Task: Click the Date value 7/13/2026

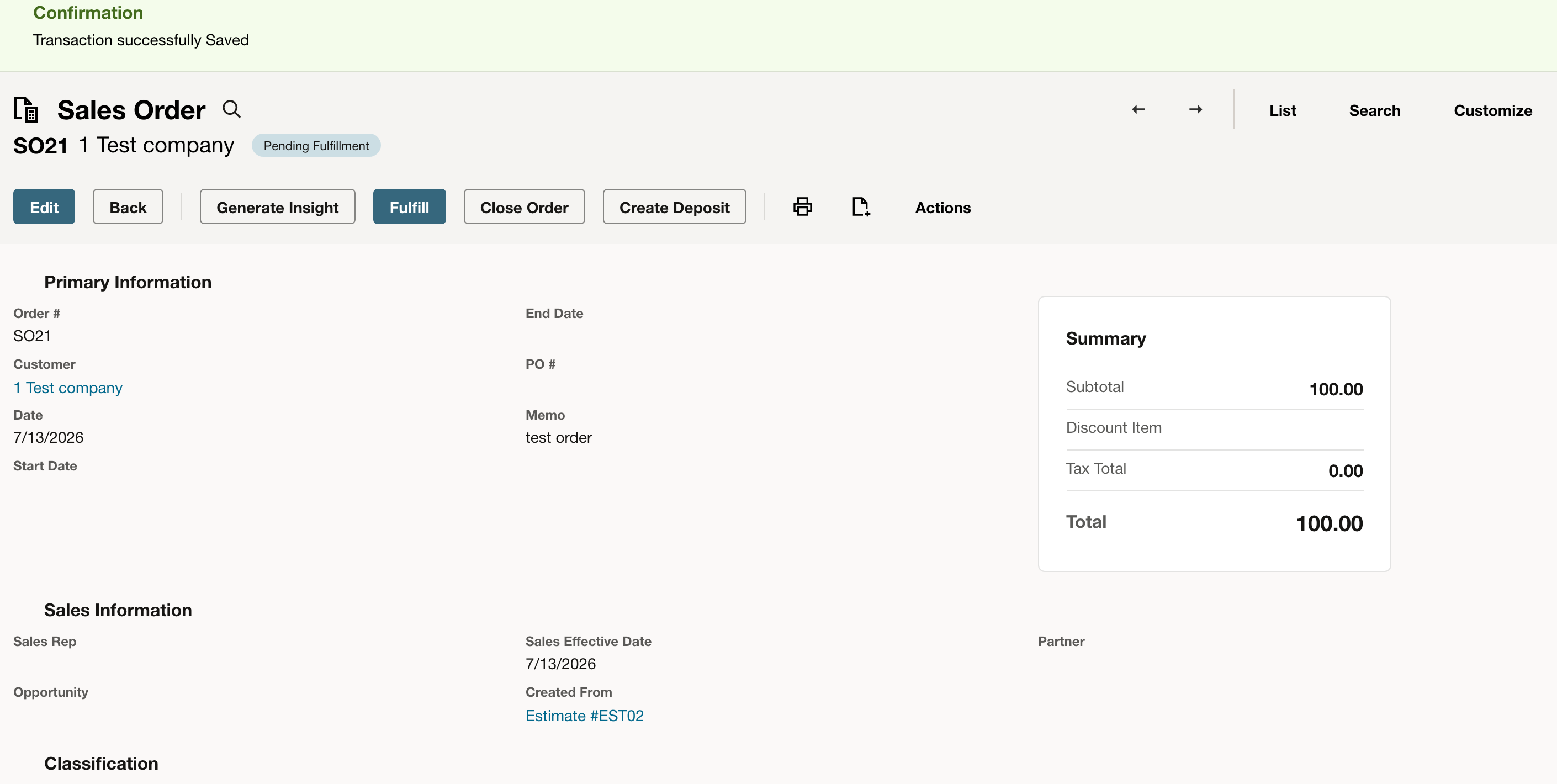Action: coord(49,437)
